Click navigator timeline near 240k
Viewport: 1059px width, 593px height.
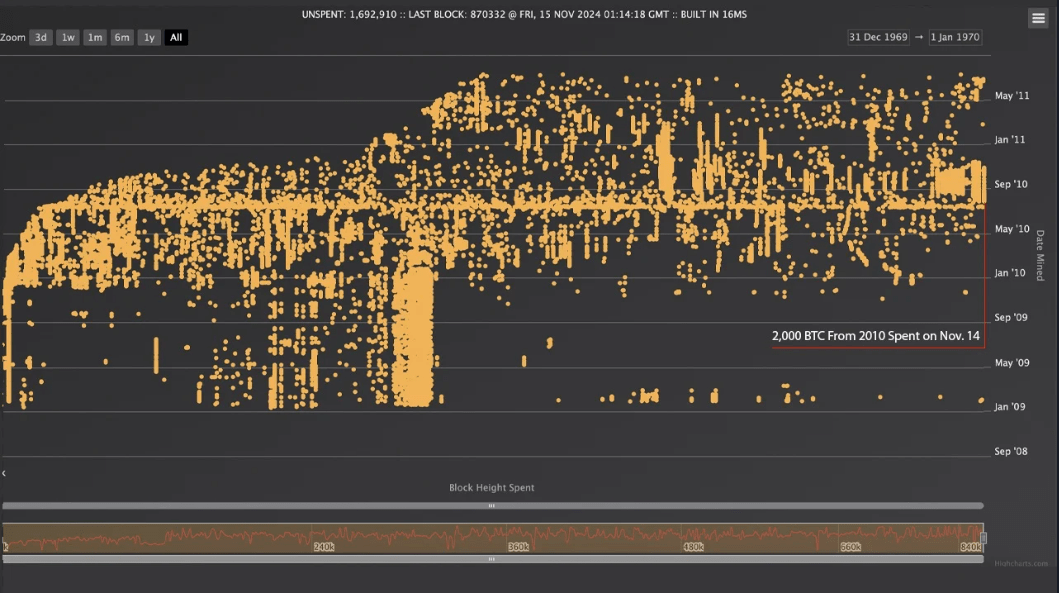tap(324, 547)
